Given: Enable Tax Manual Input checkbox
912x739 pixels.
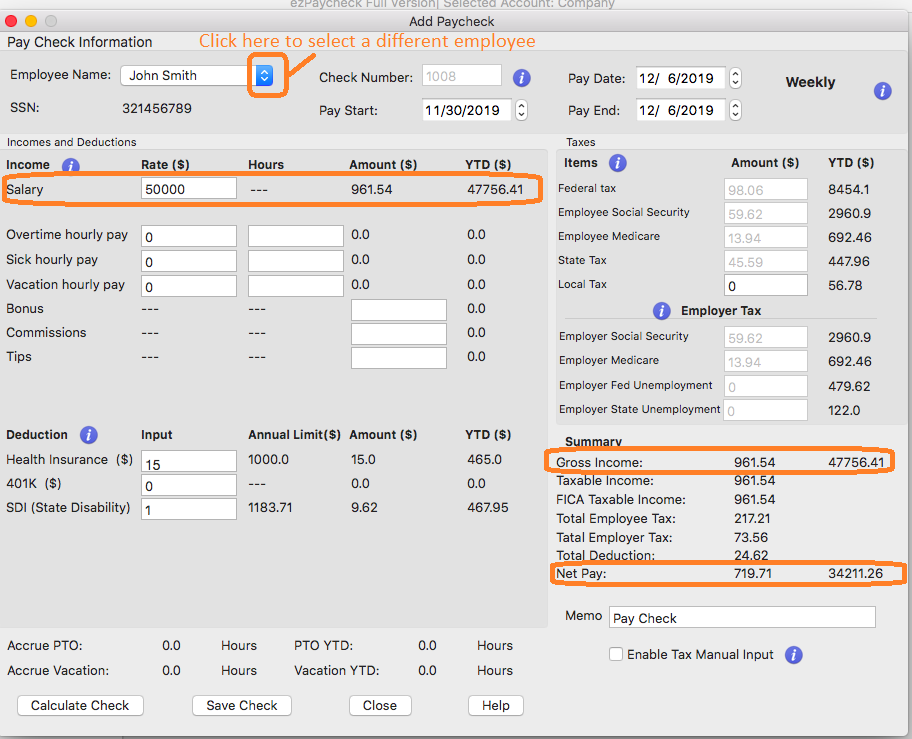Looking at the screenshot, I should [616, 654].
